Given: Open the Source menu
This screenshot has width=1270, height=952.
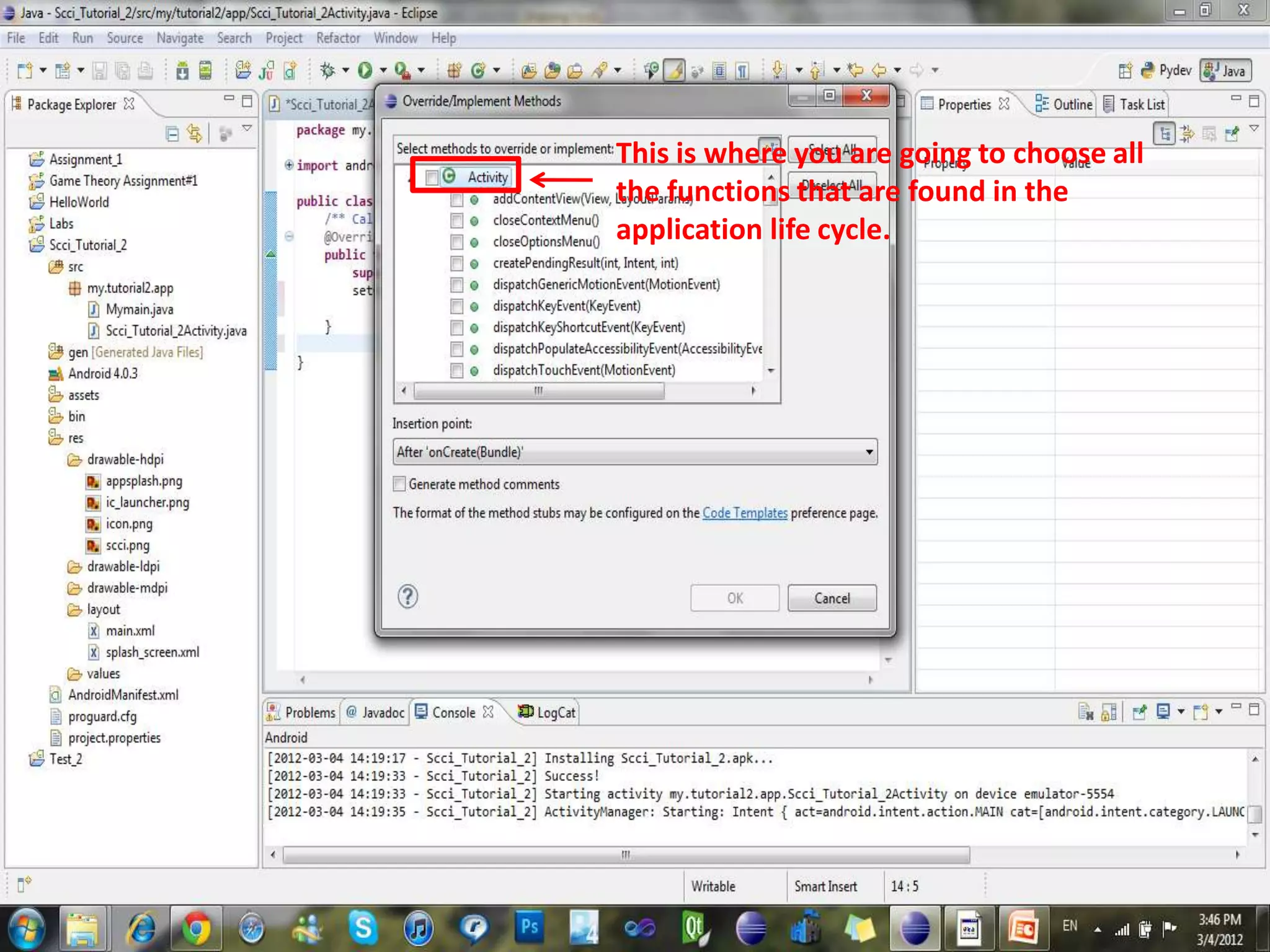Looking at the screenshot, I should (x=125, y=38).
